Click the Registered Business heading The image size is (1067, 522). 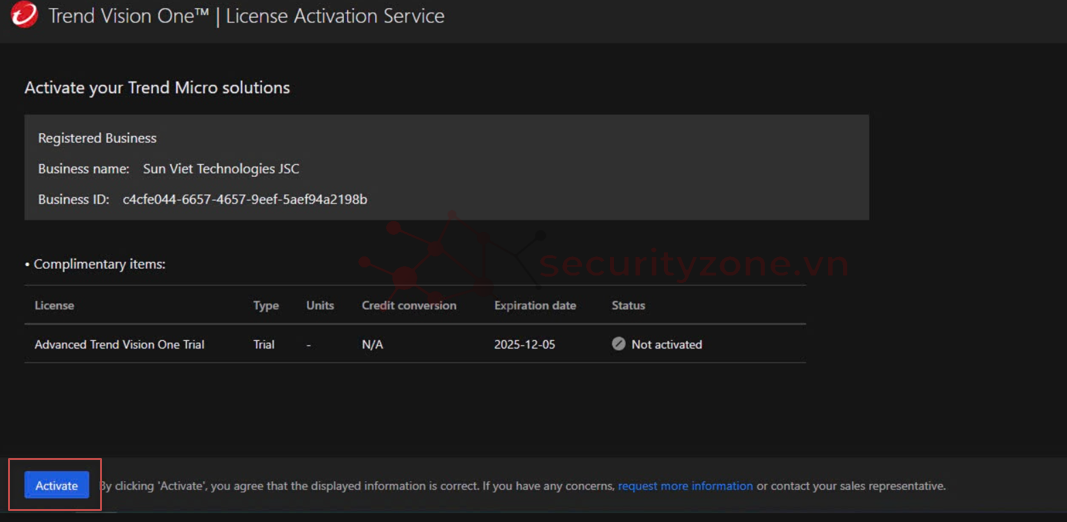[97, 138]
